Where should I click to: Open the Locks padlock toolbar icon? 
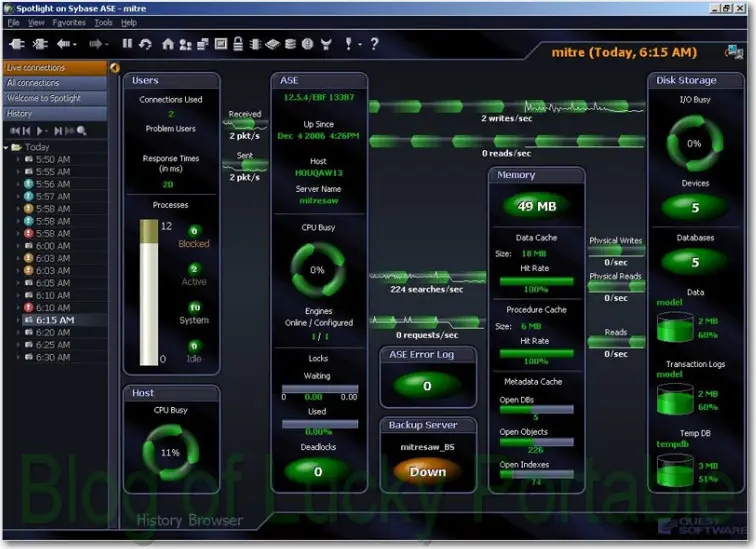[238, 44]
